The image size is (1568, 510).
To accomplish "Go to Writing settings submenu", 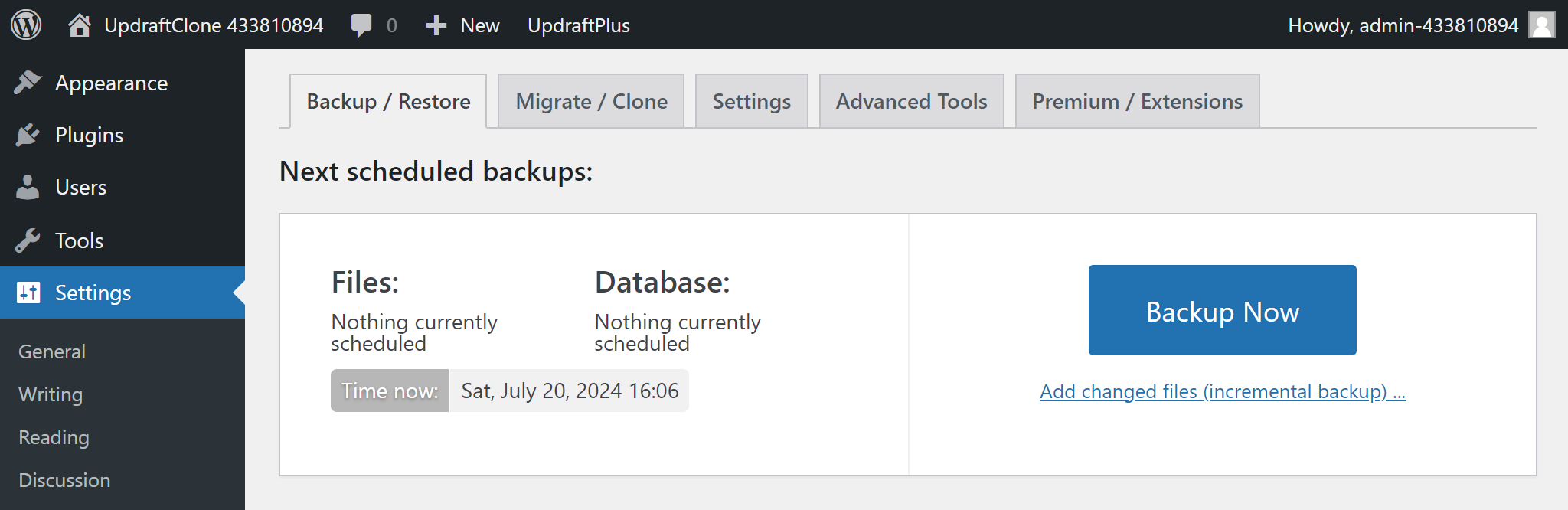I will [51, 394].
